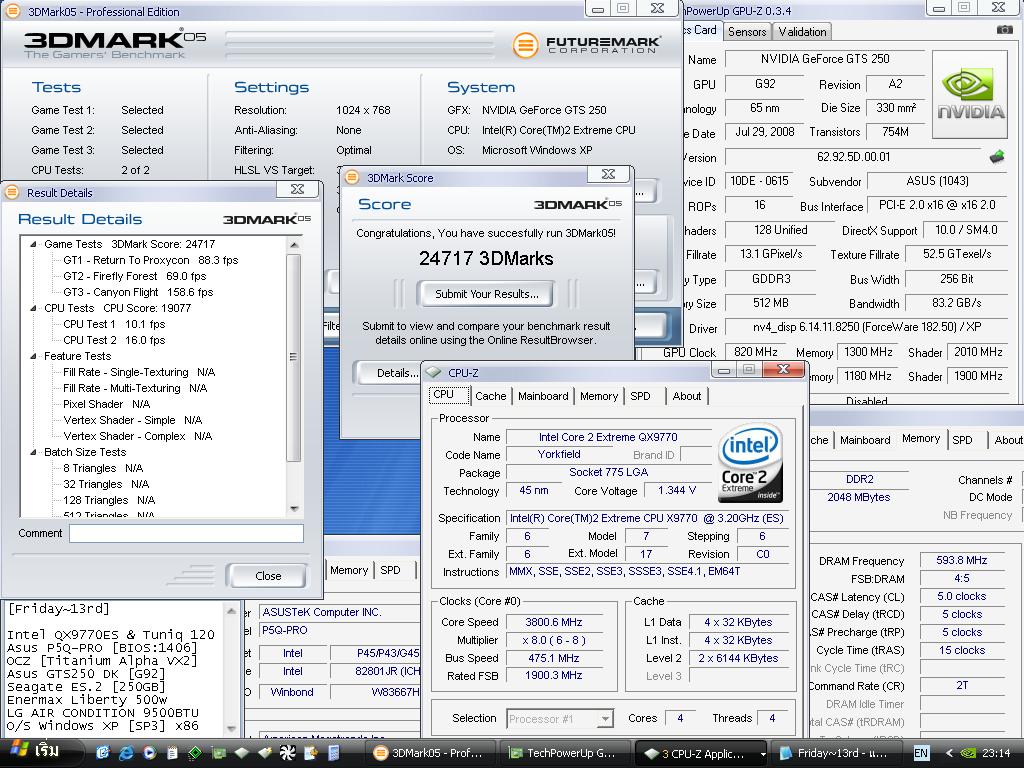The image size is (1024, 768).
Task: Switch to TechPowerUp GPU-Z taskbar button
Action: point(565,753)
